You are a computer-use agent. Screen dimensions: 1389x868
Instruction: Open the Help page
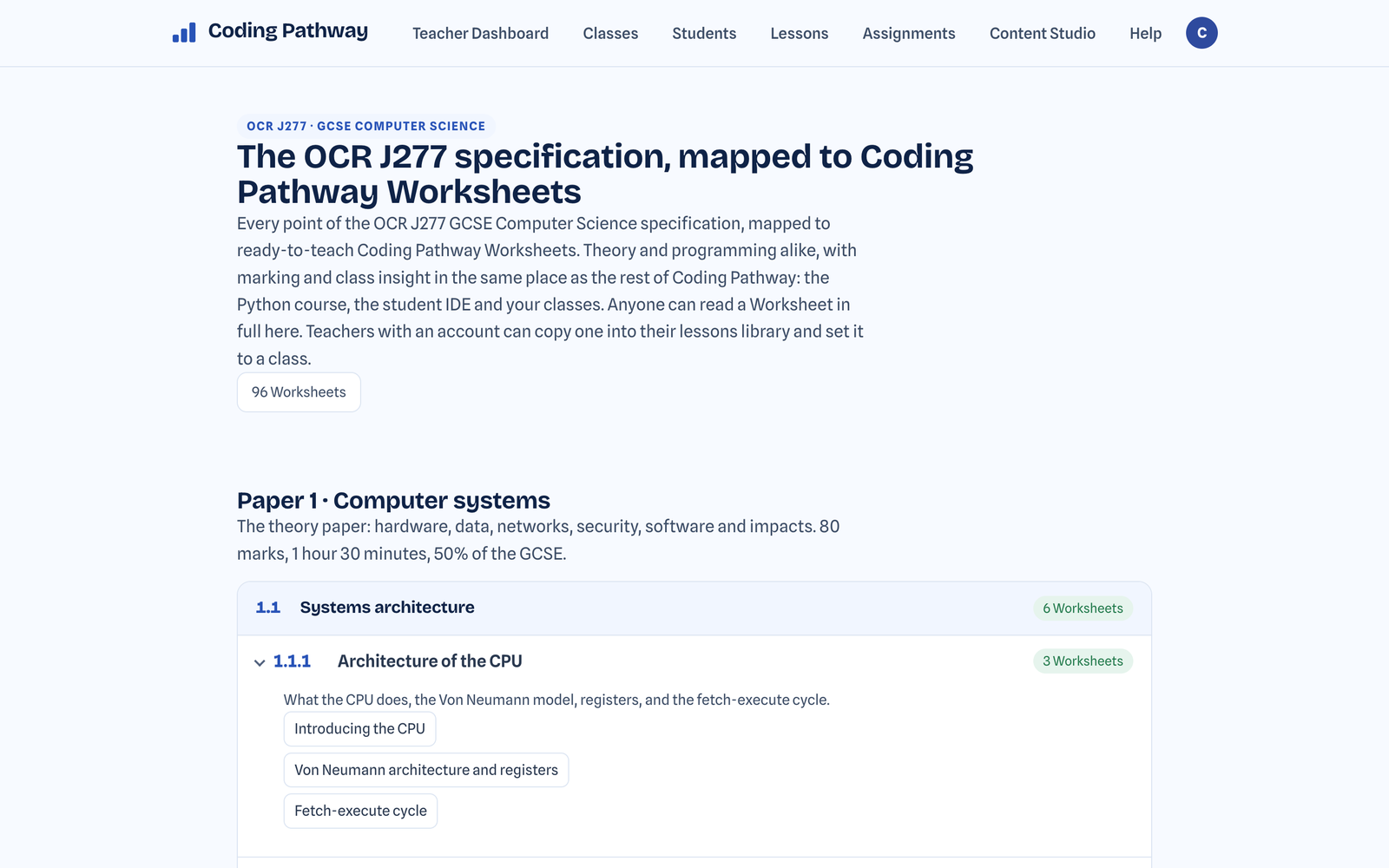pos(1145,33)
